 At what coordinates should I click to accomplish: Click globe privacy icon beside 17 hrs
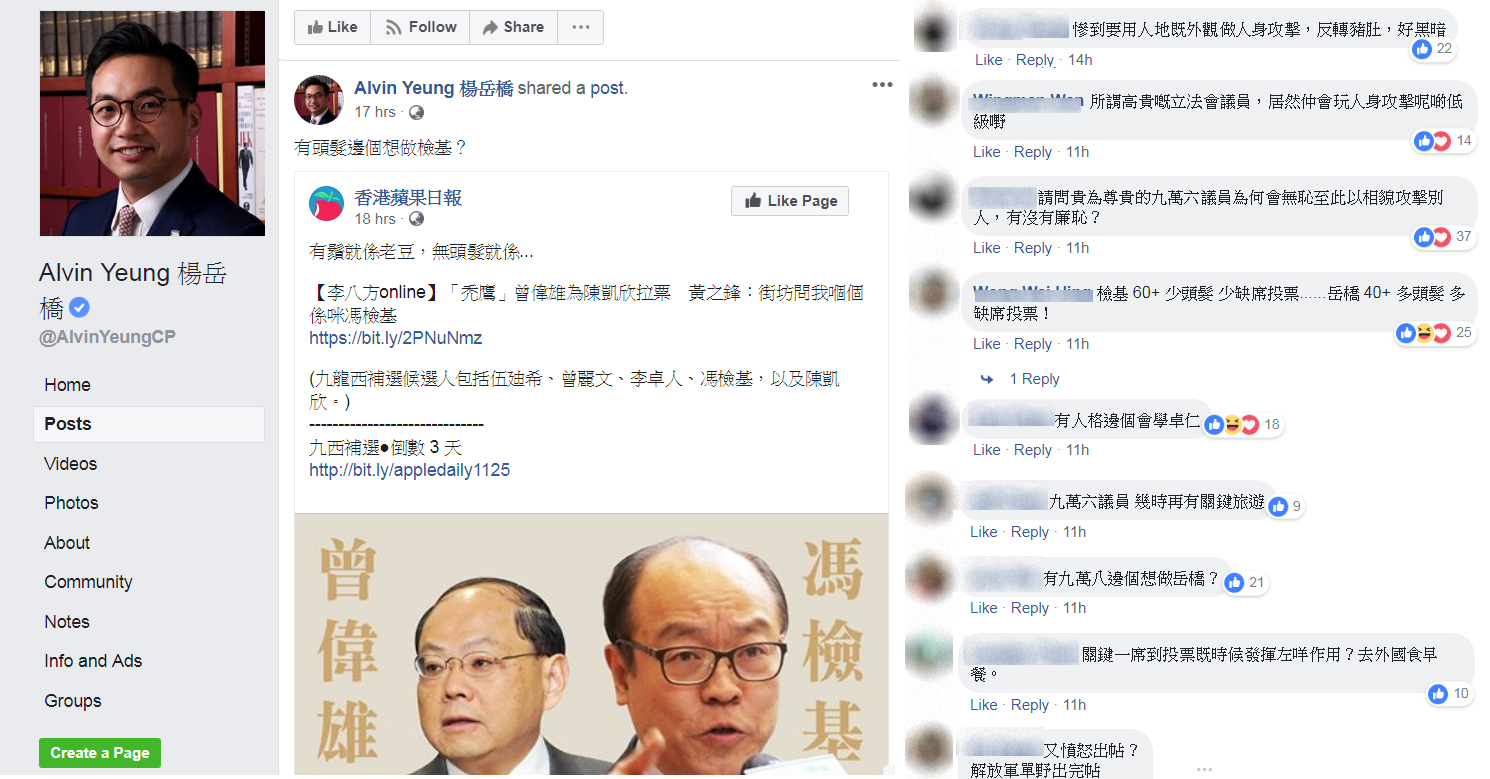[x=416, y=112]
